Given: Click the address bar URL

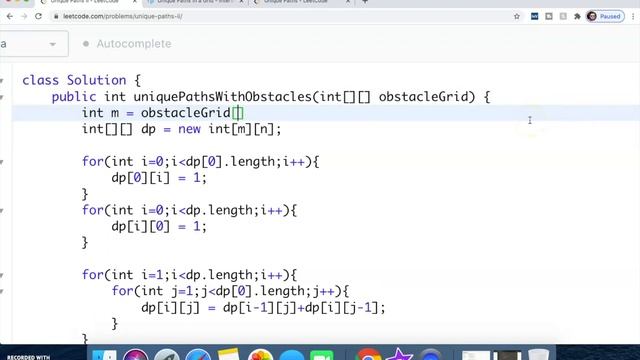Looking at the screenshot, I should click(x=122, y=16).
